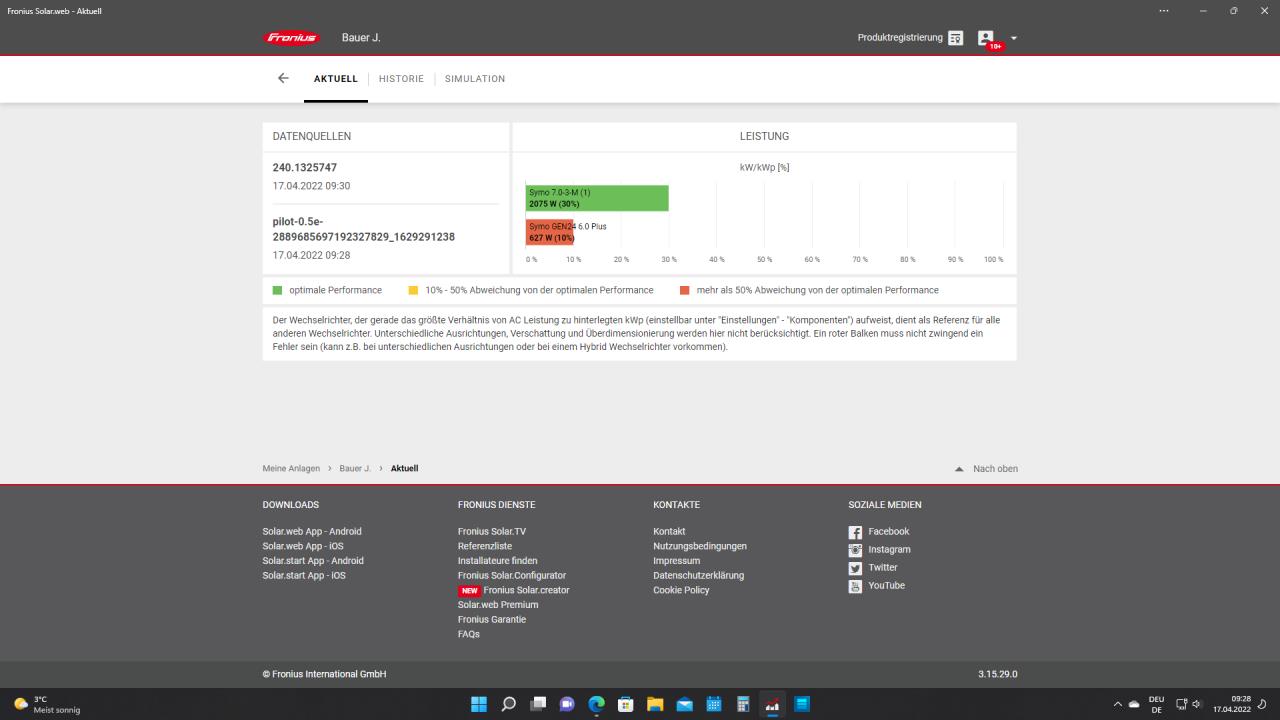This screenshot has height=720, width=1280.
Task: Open Installateure finden link
Action: coord(498,561)
